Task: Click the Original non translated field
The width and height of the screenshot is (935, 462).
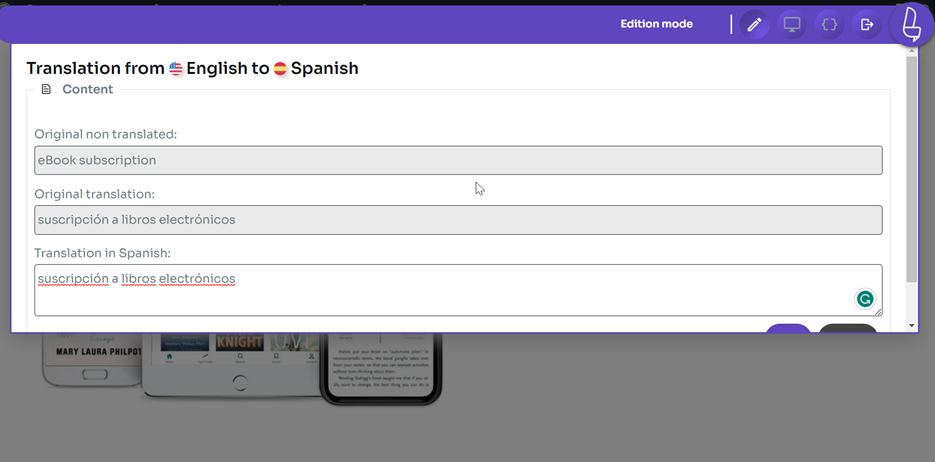Action: coord(458,160)
